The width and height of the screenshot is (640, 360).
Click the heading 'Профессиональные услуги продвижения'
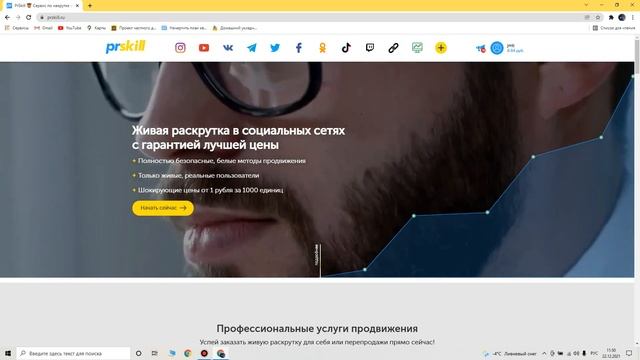317,329
